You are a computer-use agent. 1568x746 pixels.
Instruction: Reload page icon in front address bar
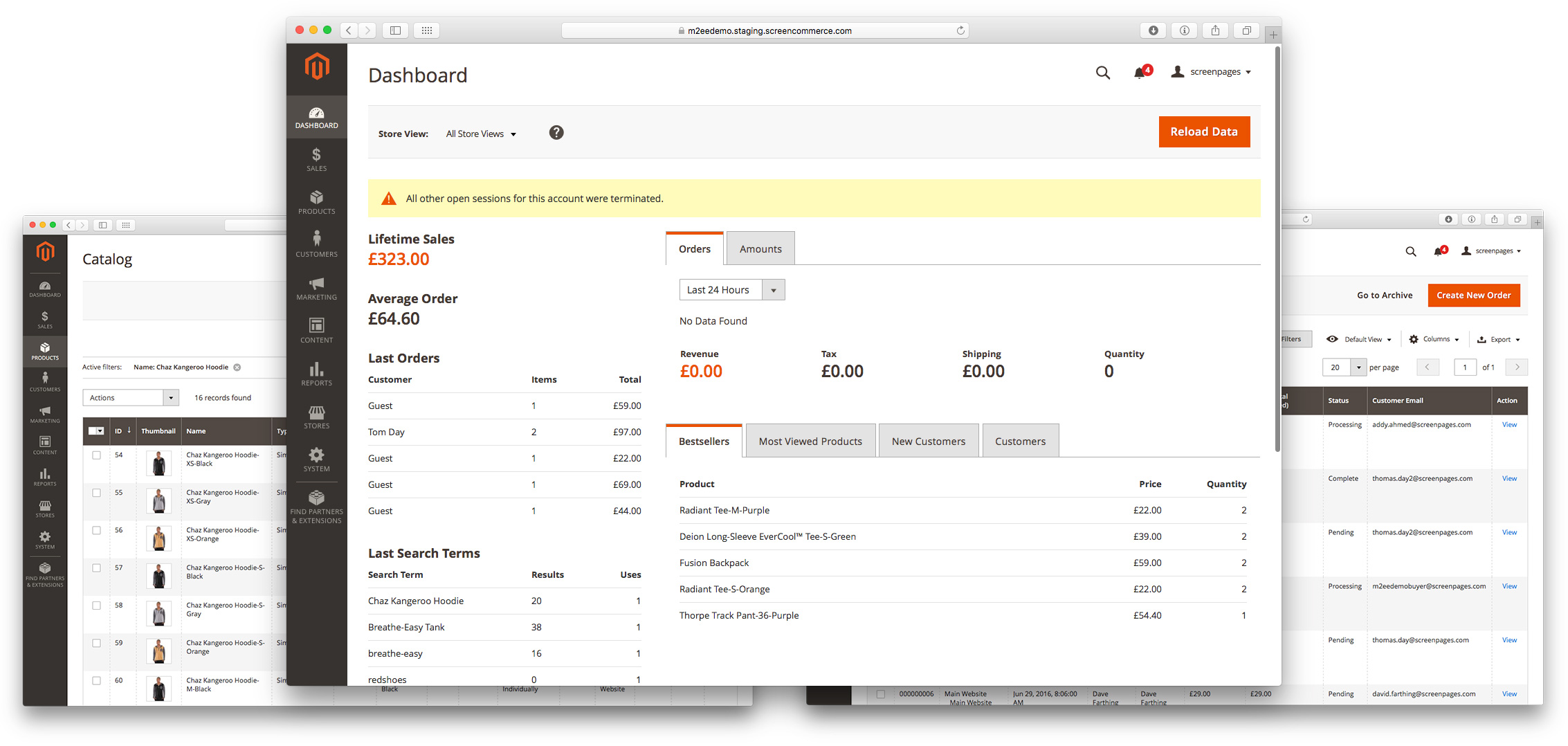click(x=960, y=30)
